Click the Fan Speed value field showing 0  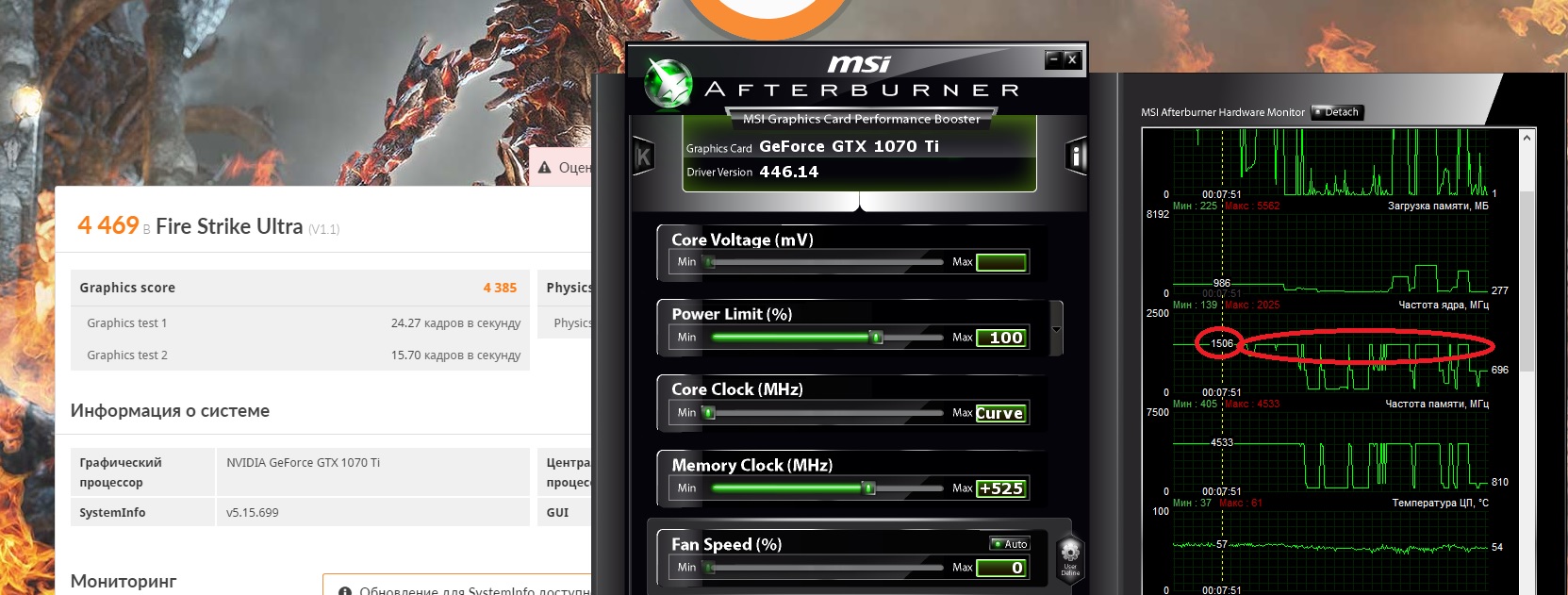click(1001, 568)
